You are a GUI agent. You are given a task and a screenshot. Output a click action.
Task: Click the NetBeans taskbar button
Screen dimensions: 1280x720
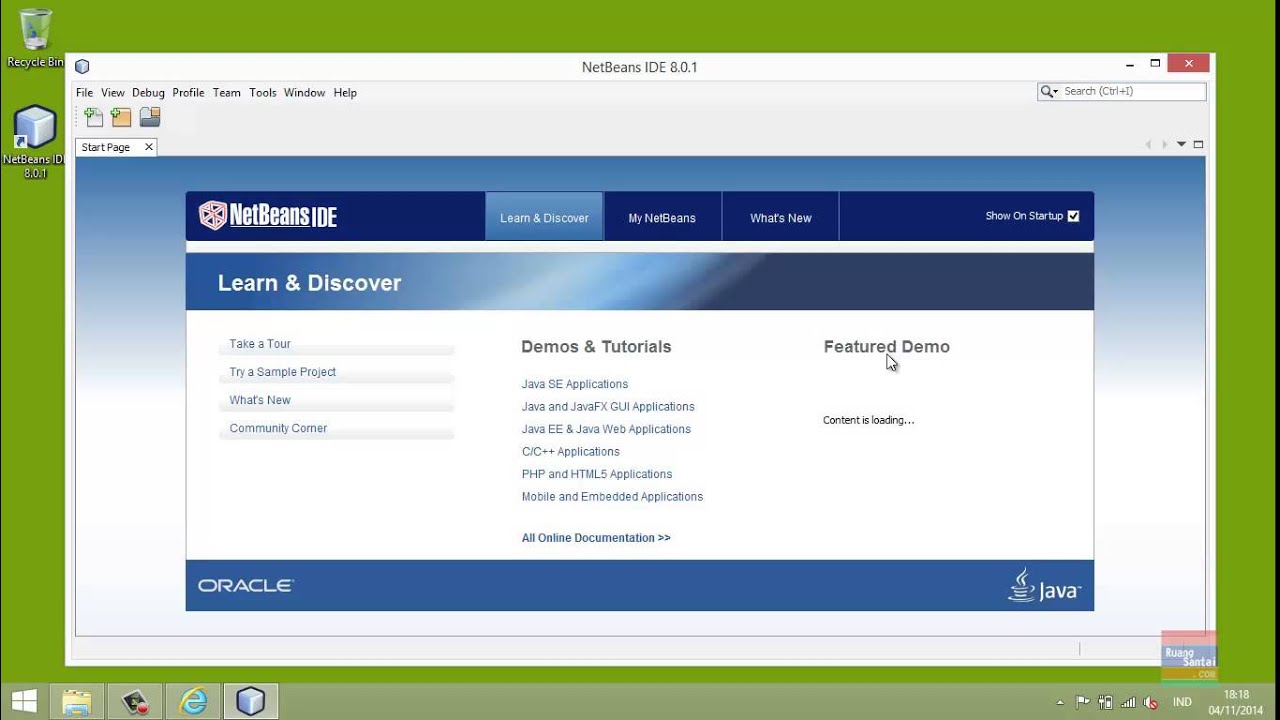point(250,702)
